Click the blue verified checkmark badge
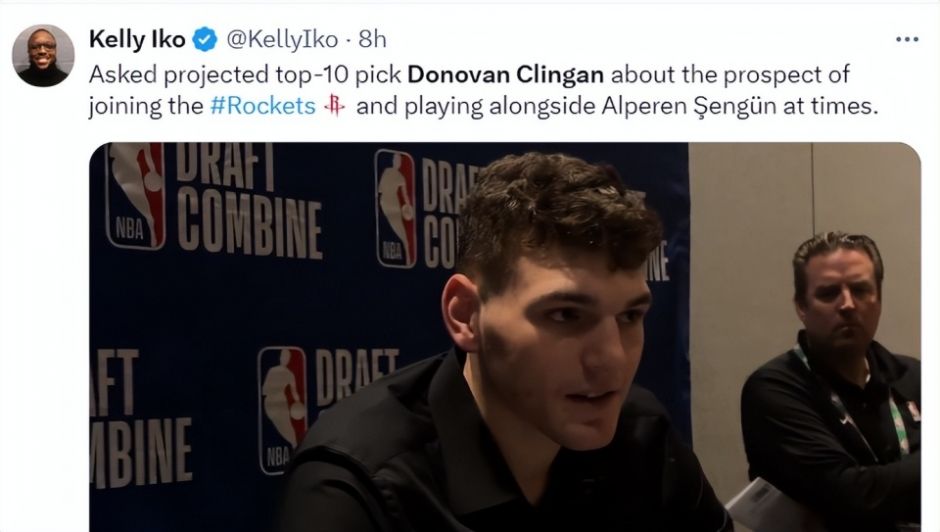This screenshot has width=940, height=532. point(204,40)
